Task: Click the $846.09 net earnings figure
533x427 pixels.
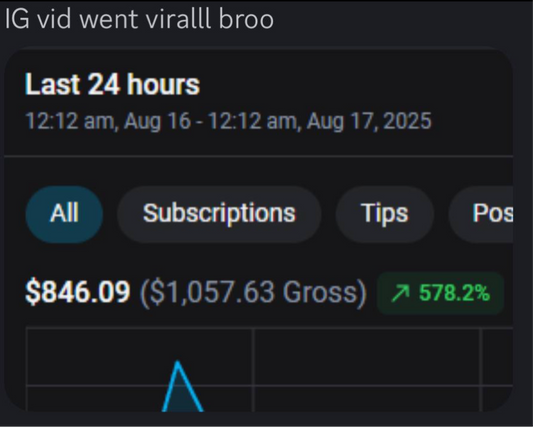Action: point(78,292)
